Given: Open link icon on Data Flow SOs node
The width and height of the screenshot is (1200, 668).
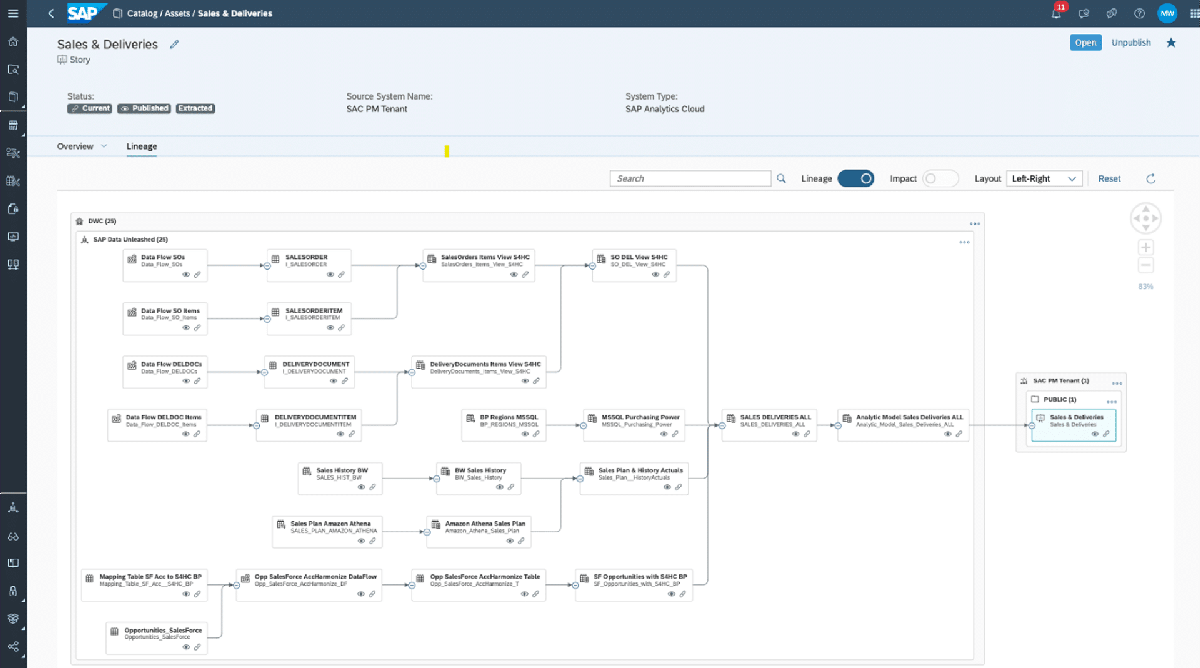Looking at the screenshot, I should [x=198, y=273].
